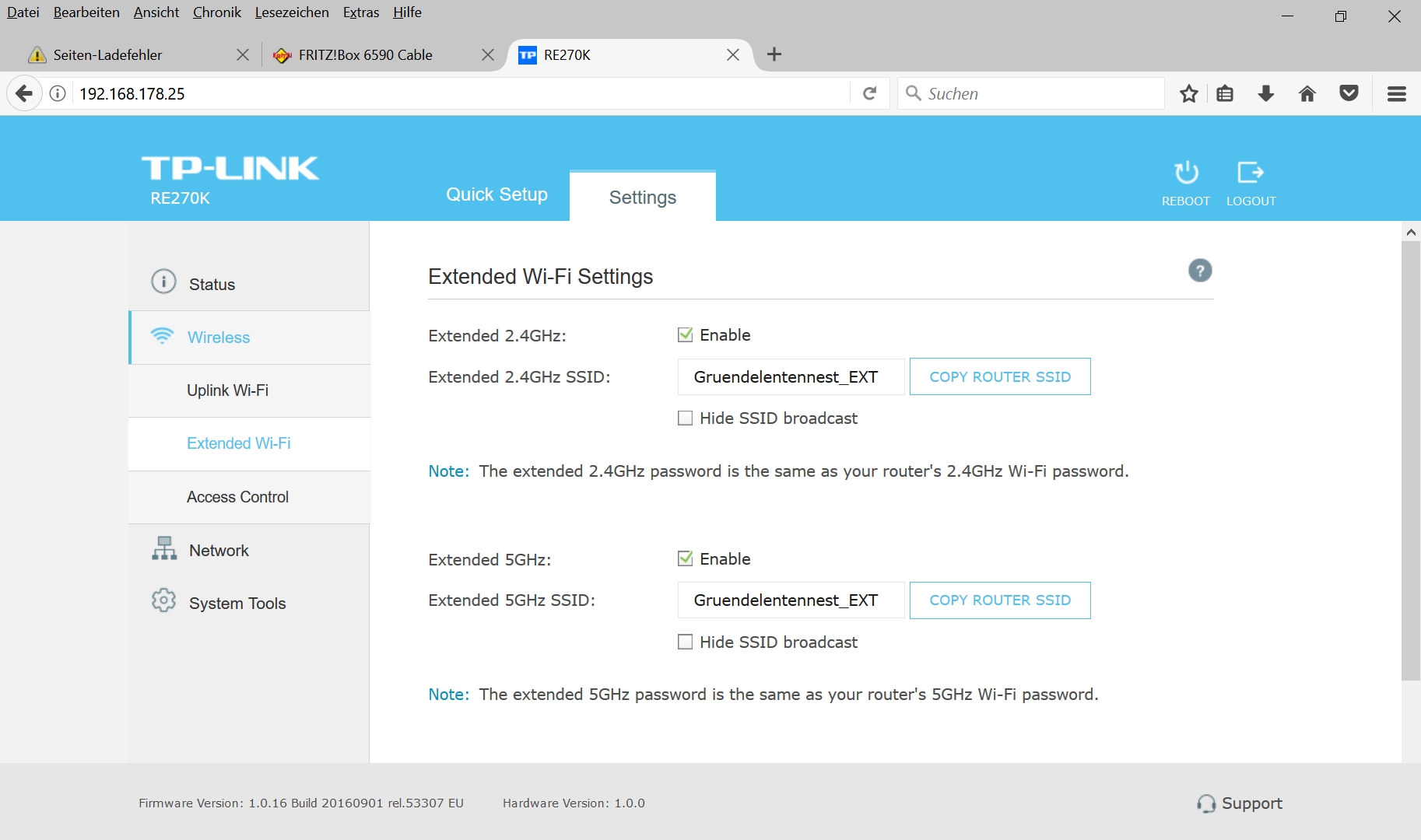Click the Reboot power icon
Viewport: 1421px width, 840px height.
click(x=1186, y=172)
